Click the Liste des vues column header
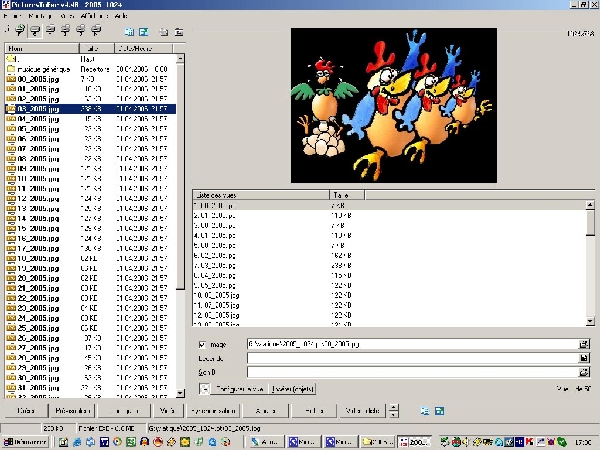The image size is (600, 450). coord(261,195)
